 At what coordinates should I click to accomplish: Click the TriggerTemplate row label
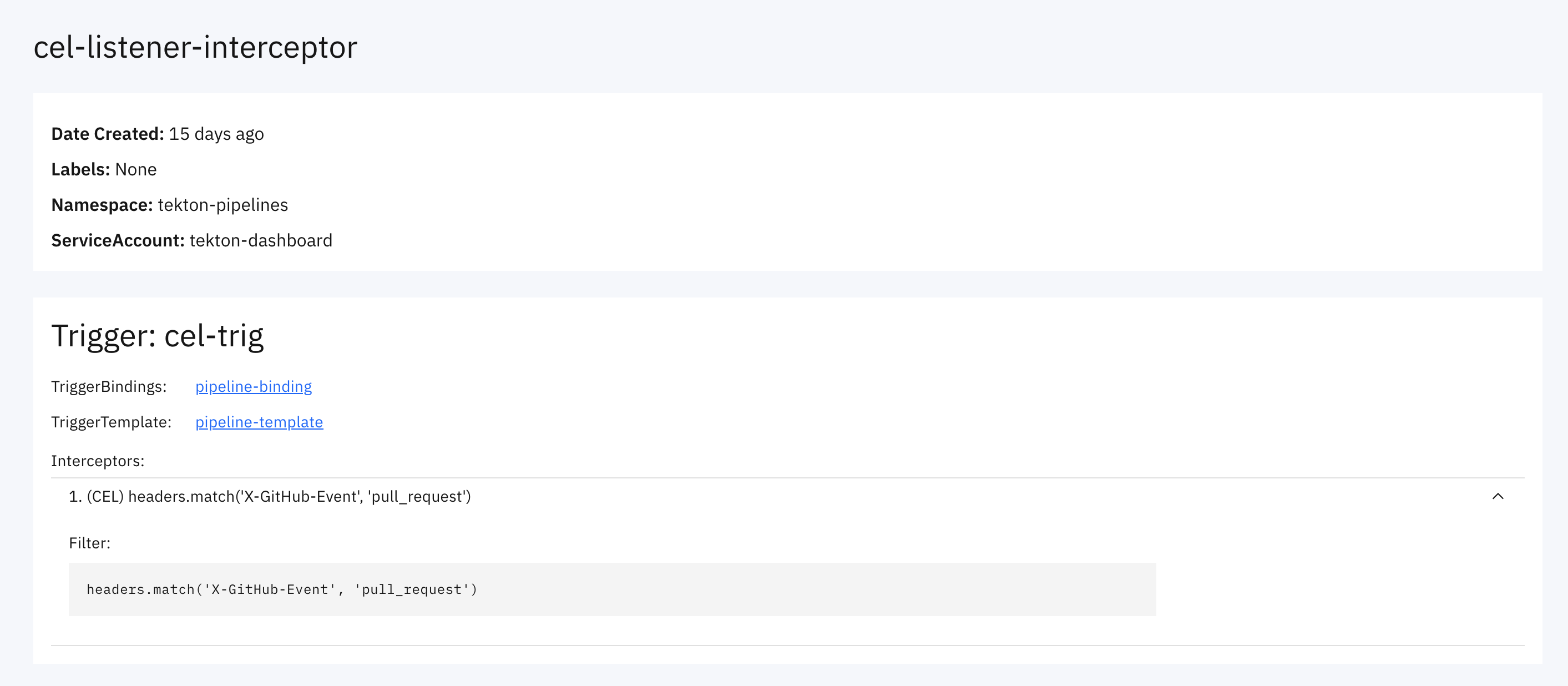point(112,421)
